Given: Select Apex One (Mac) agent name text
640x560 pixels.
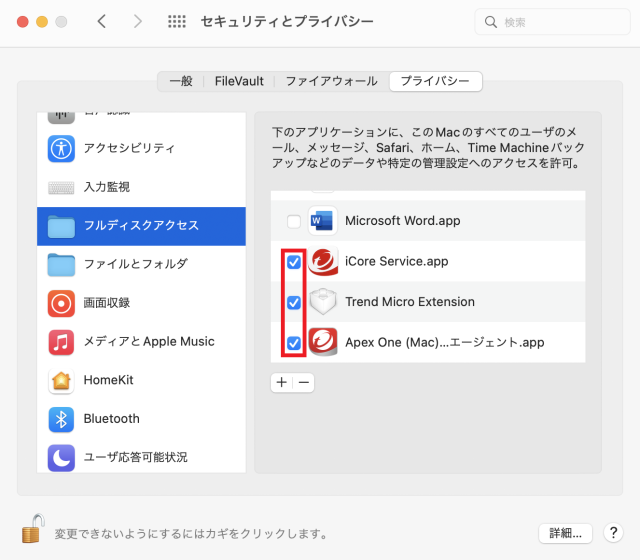Looking at the screenshot, I should [445, 342].
